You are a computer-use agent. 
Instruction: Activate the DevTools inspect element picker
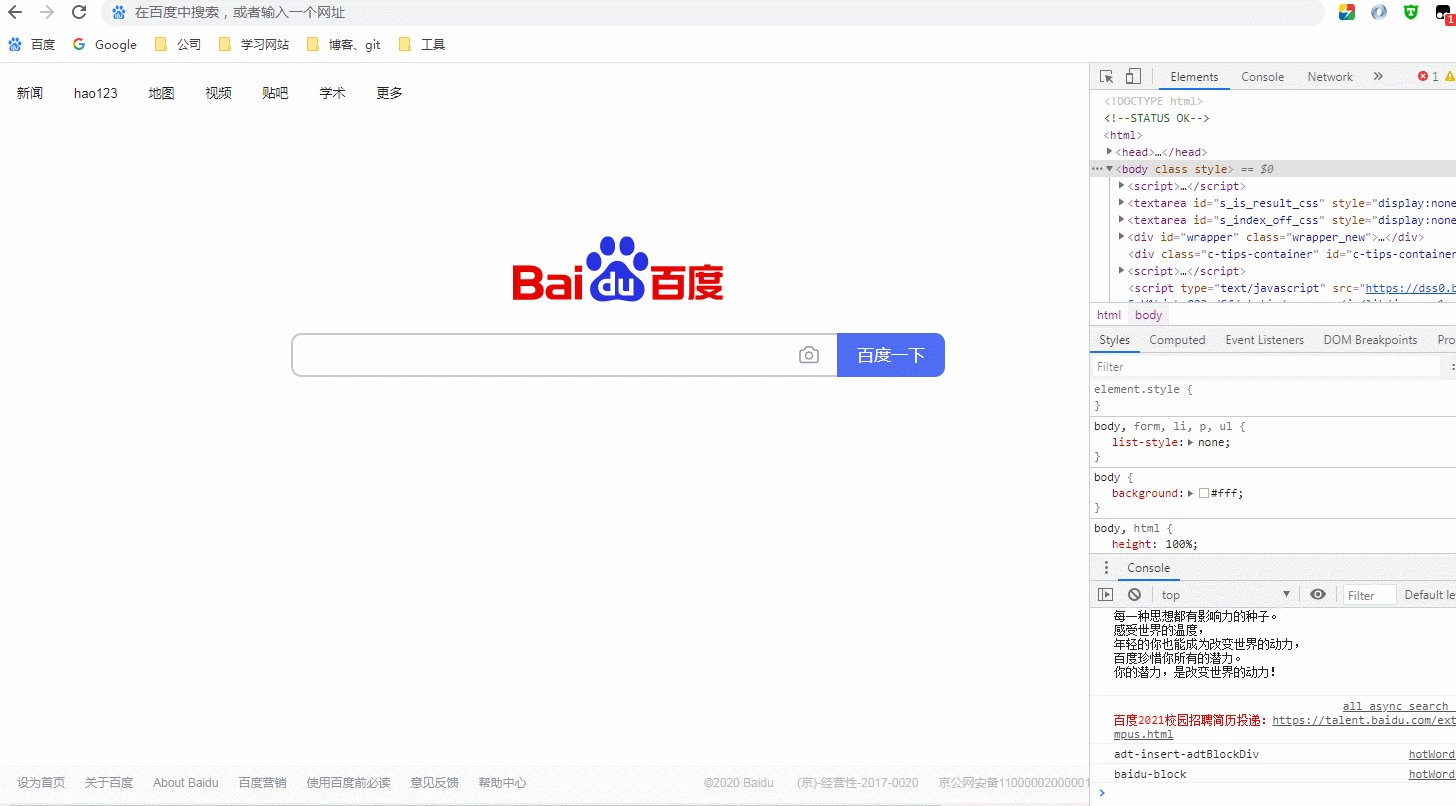coord(1107,77)
